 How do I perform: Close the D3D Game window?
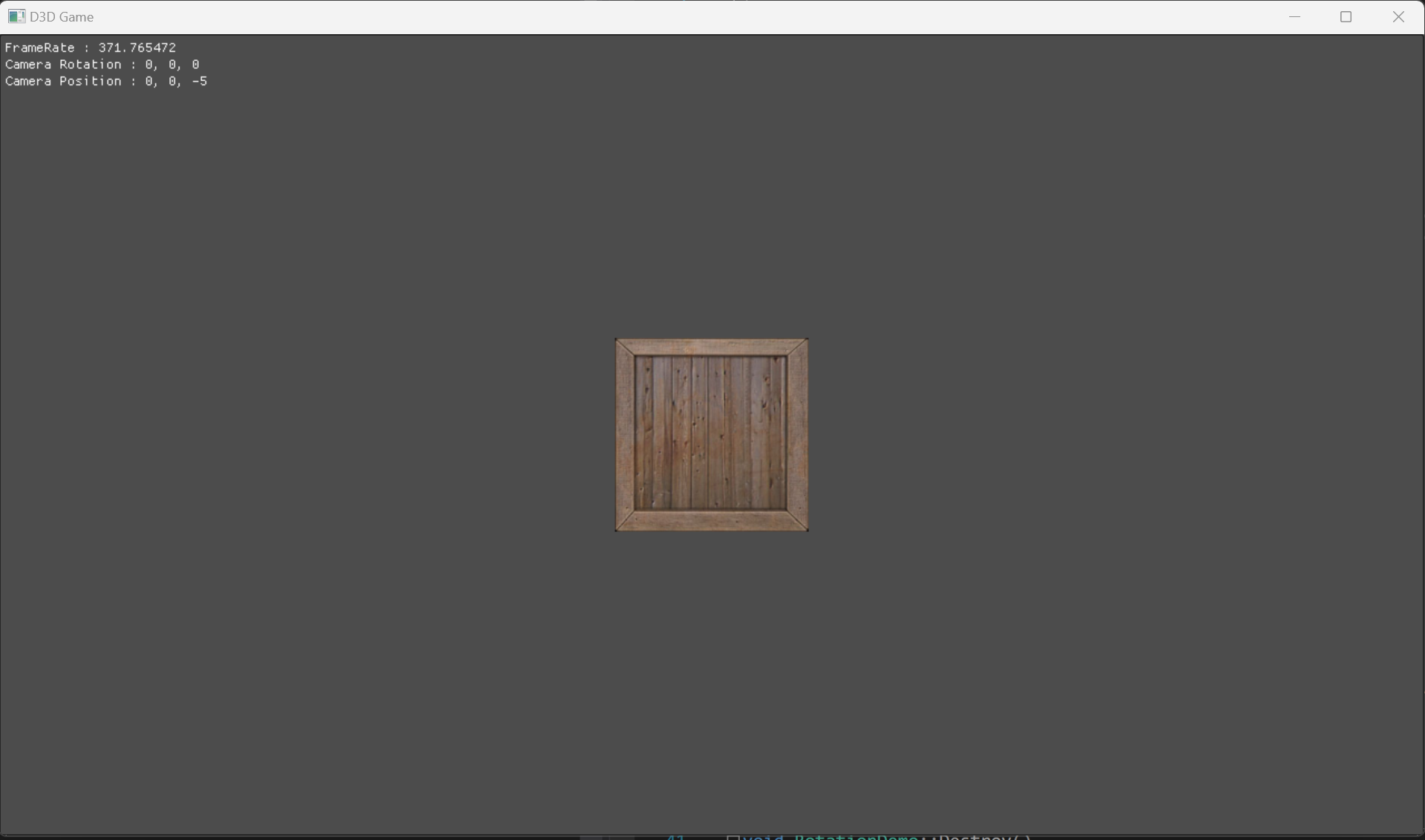[x=1398, y=16]
